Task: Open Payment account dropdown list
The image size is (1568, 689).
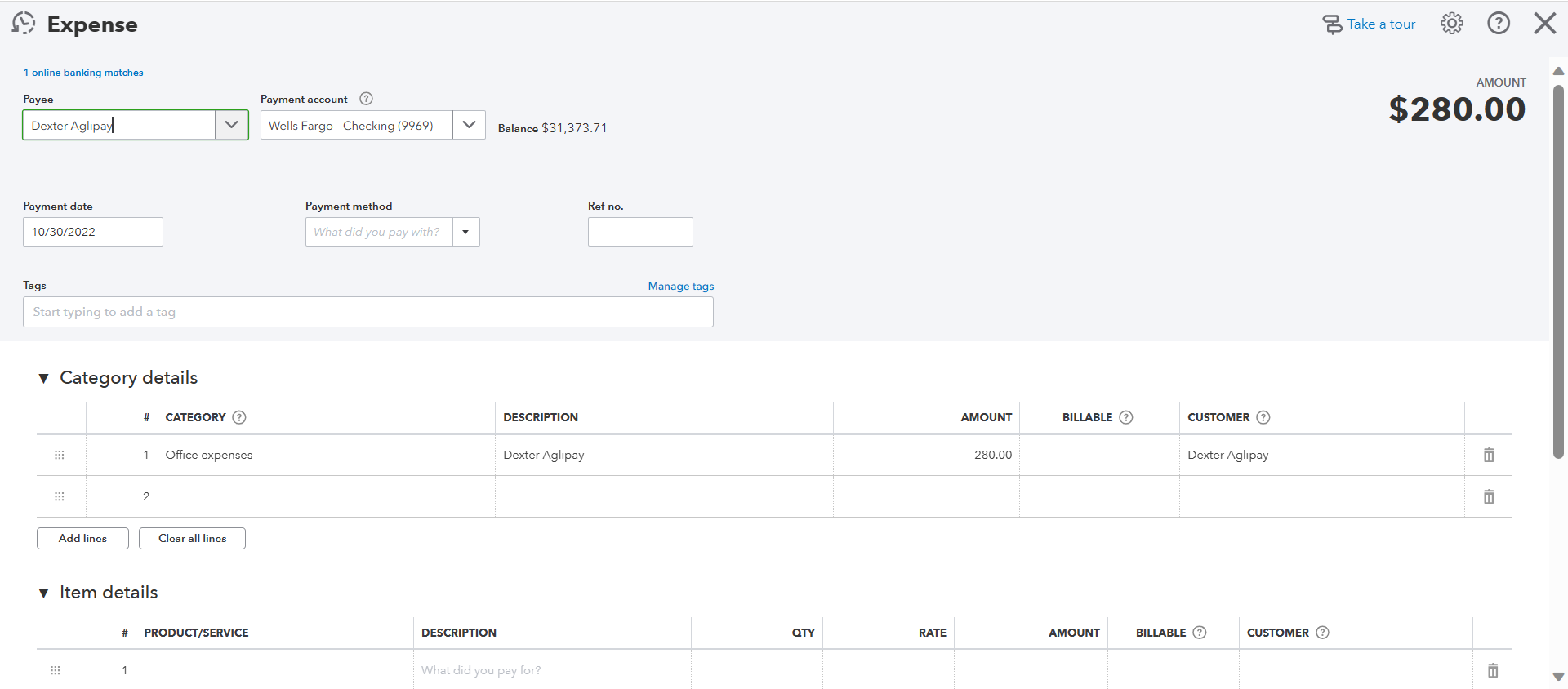Action: pos(469,125)
